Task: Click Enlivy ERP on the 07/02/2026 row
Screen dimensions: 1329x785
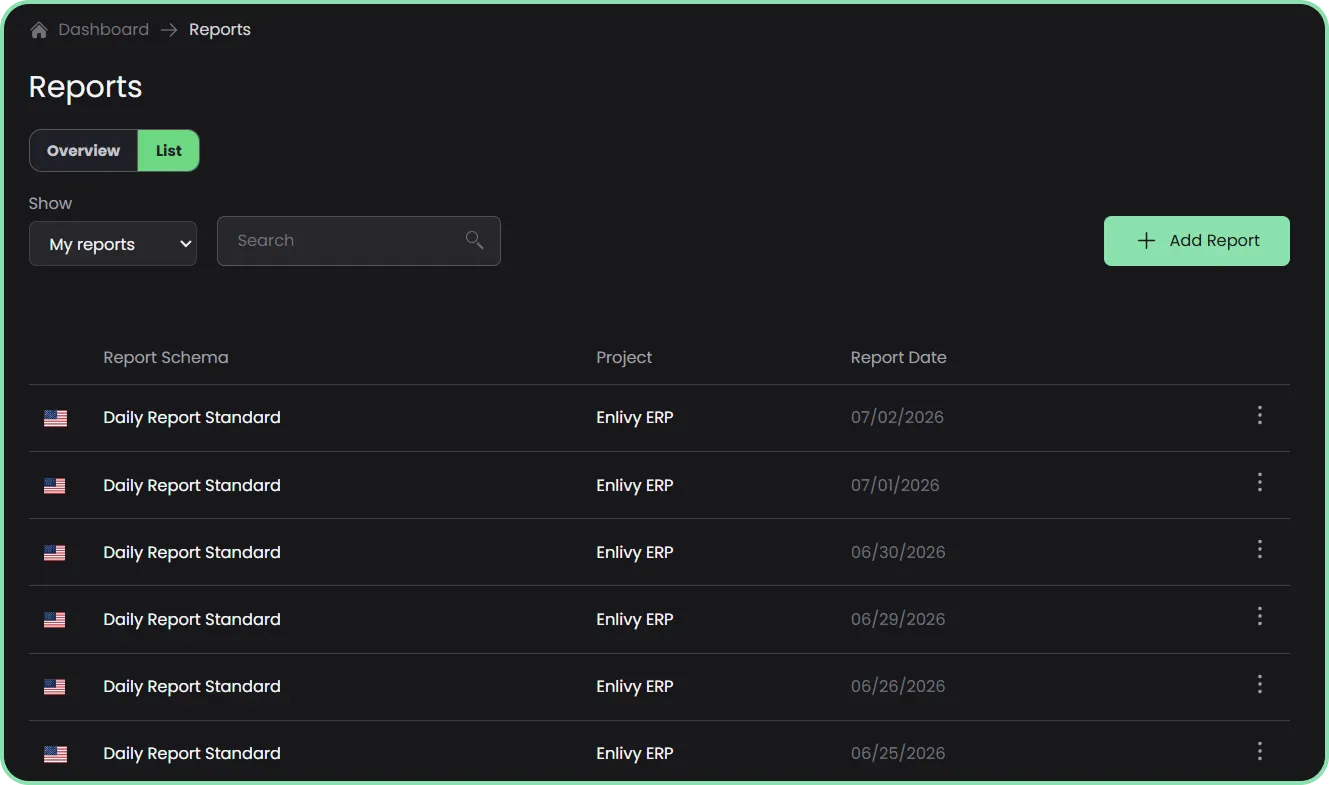Action: pos(635,417)
